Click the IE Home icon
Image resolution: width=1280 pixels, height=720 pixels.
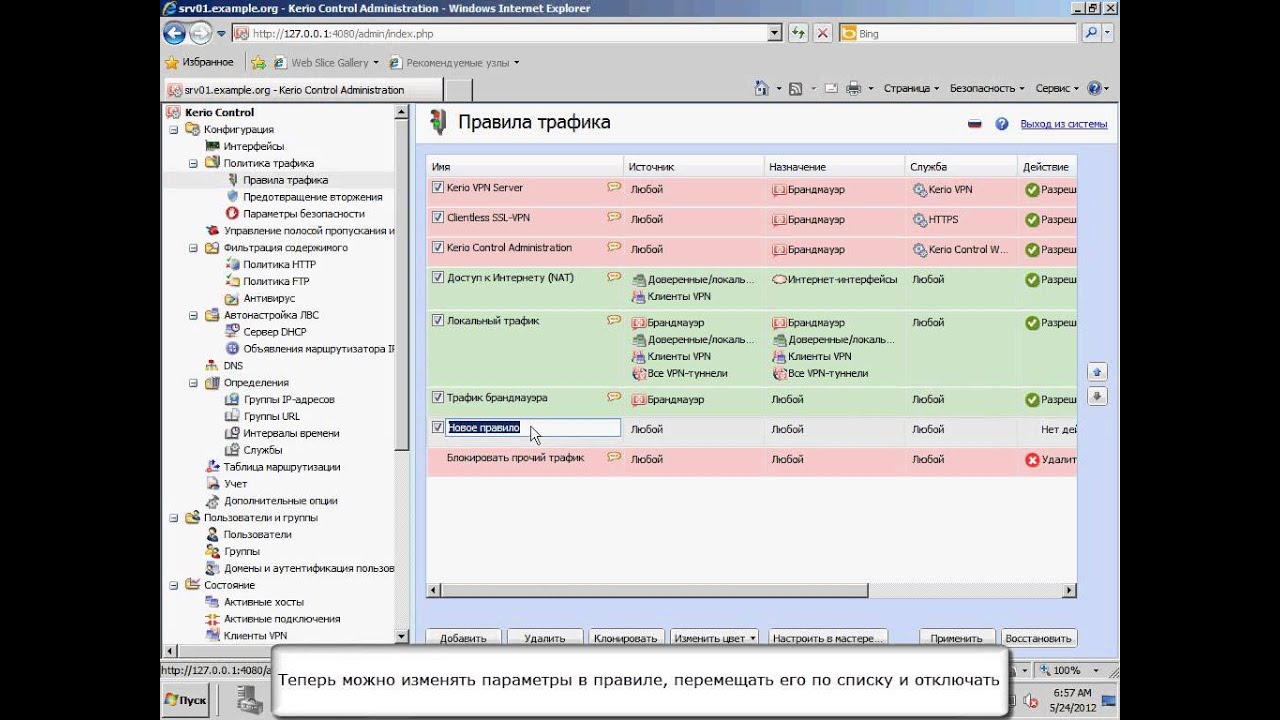762,88
